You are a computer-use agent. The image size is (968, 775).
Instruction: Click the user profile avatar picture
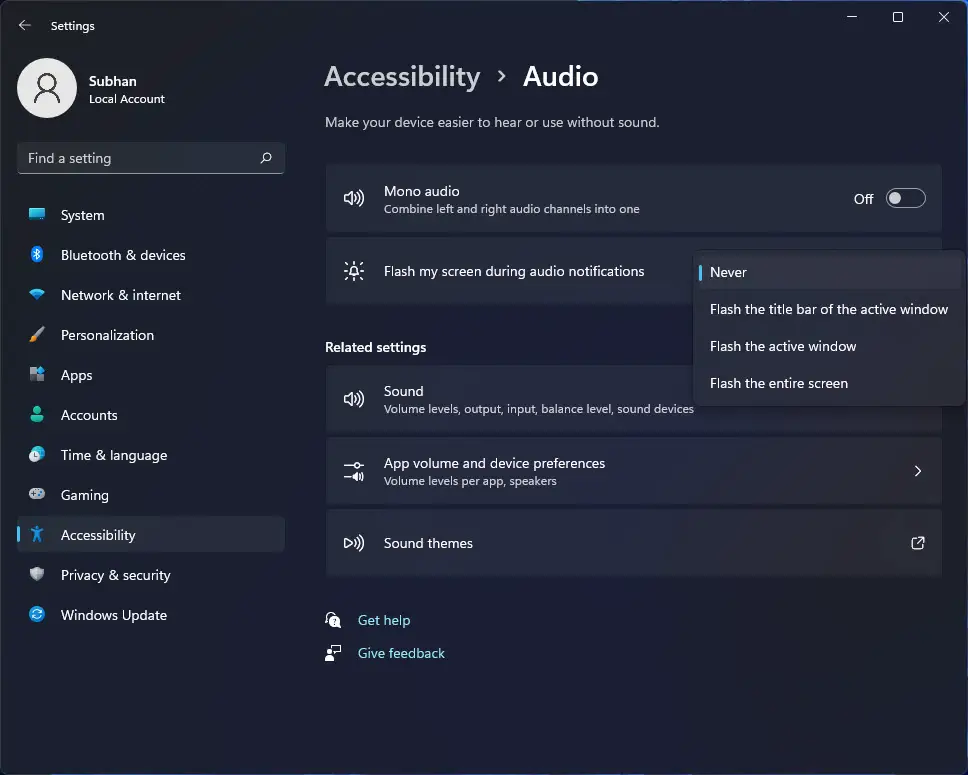47,88
